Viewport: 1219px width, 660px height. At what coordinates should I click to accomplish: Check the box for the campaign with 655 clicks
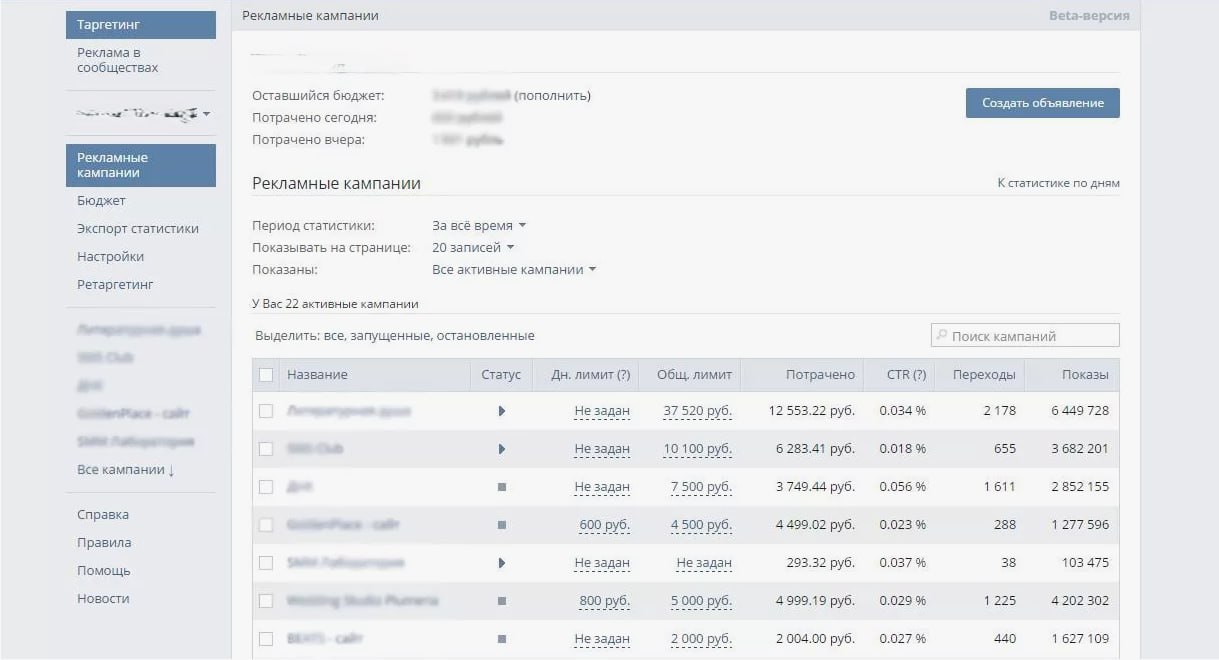[266, 449]
